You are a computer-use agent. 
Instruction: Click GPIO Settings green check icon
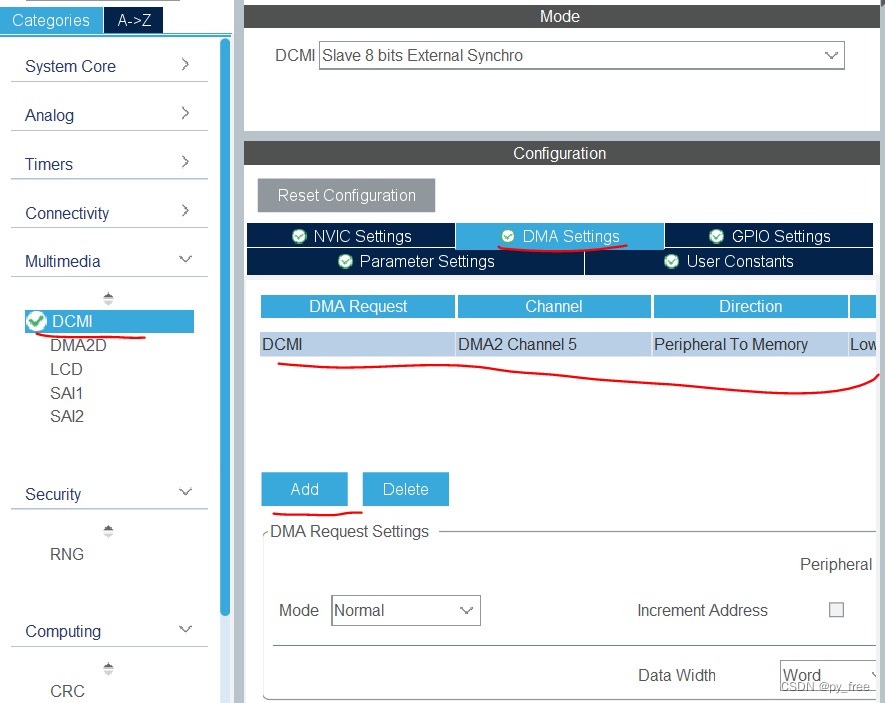717,236
